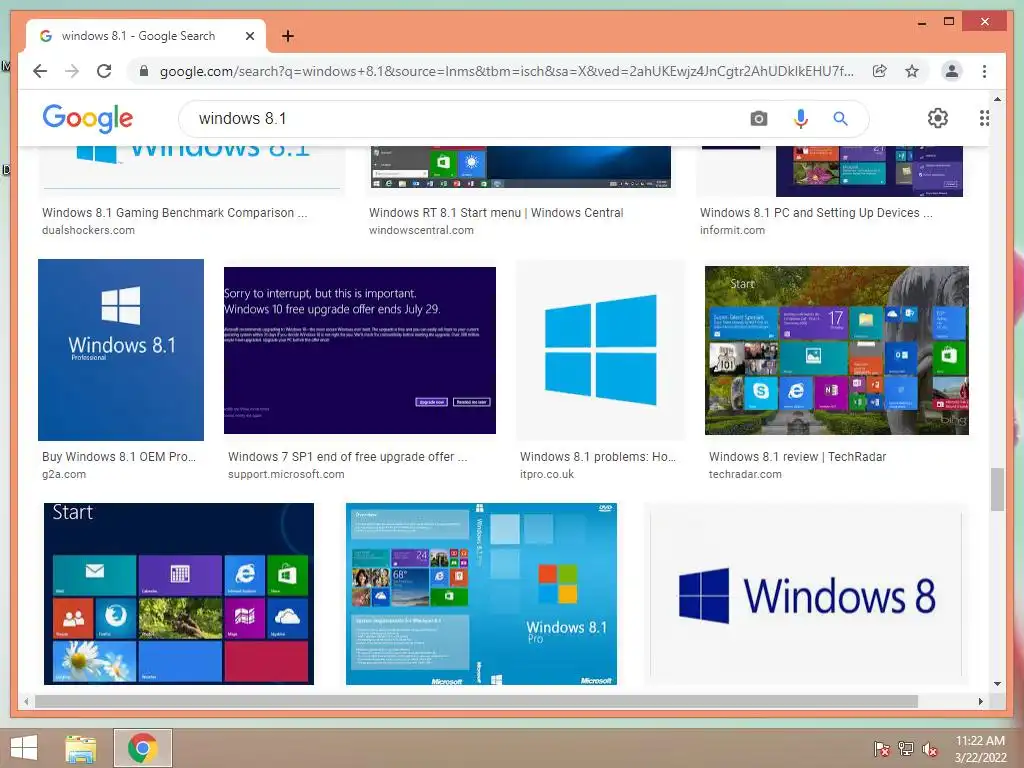Select the Sorry to interrupt upgrade screen image
Screen dimensions: 1024x768
[x=360, y=350]
